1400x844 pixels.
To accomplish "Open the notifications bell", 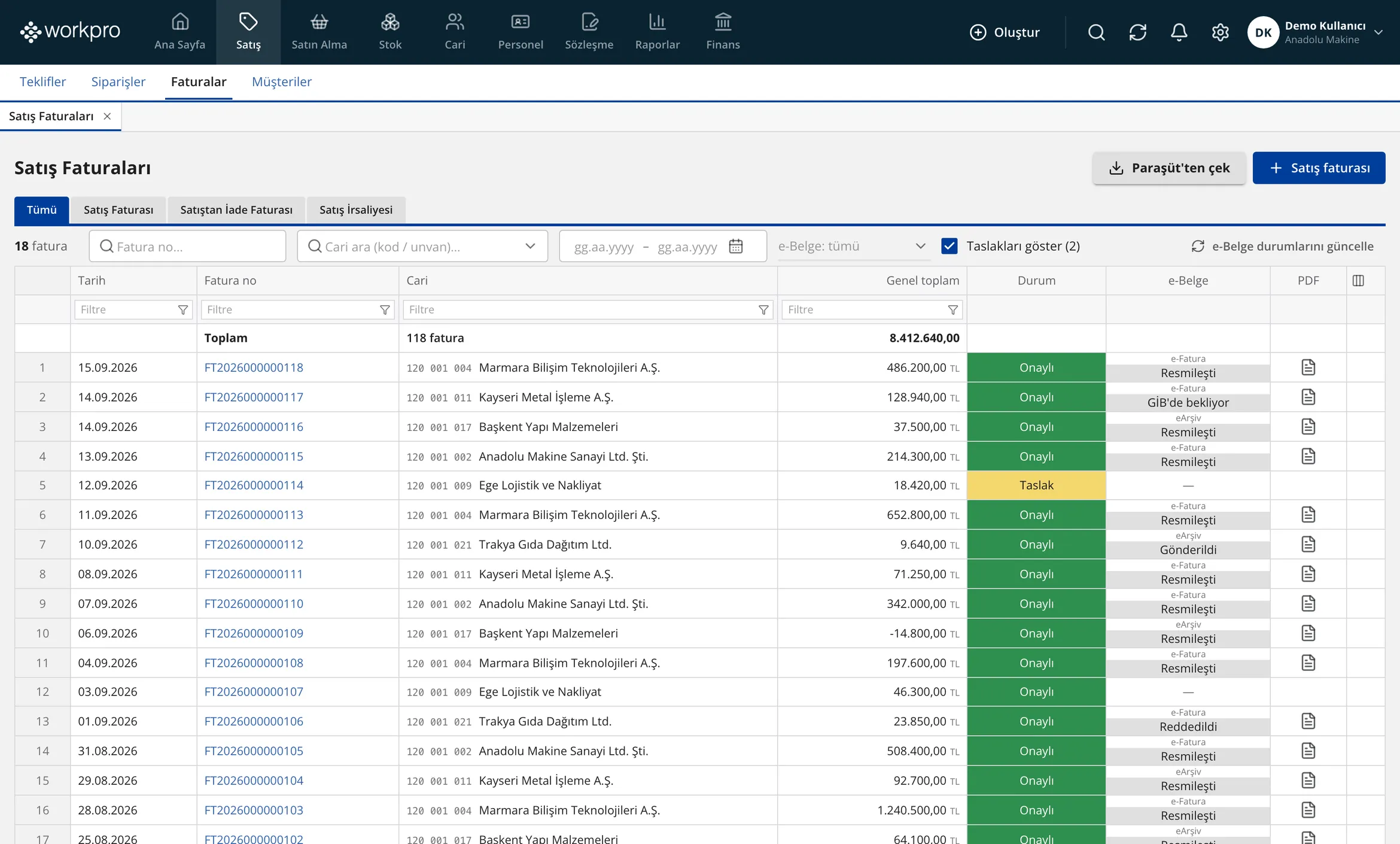I will (x=1179, y=32).
